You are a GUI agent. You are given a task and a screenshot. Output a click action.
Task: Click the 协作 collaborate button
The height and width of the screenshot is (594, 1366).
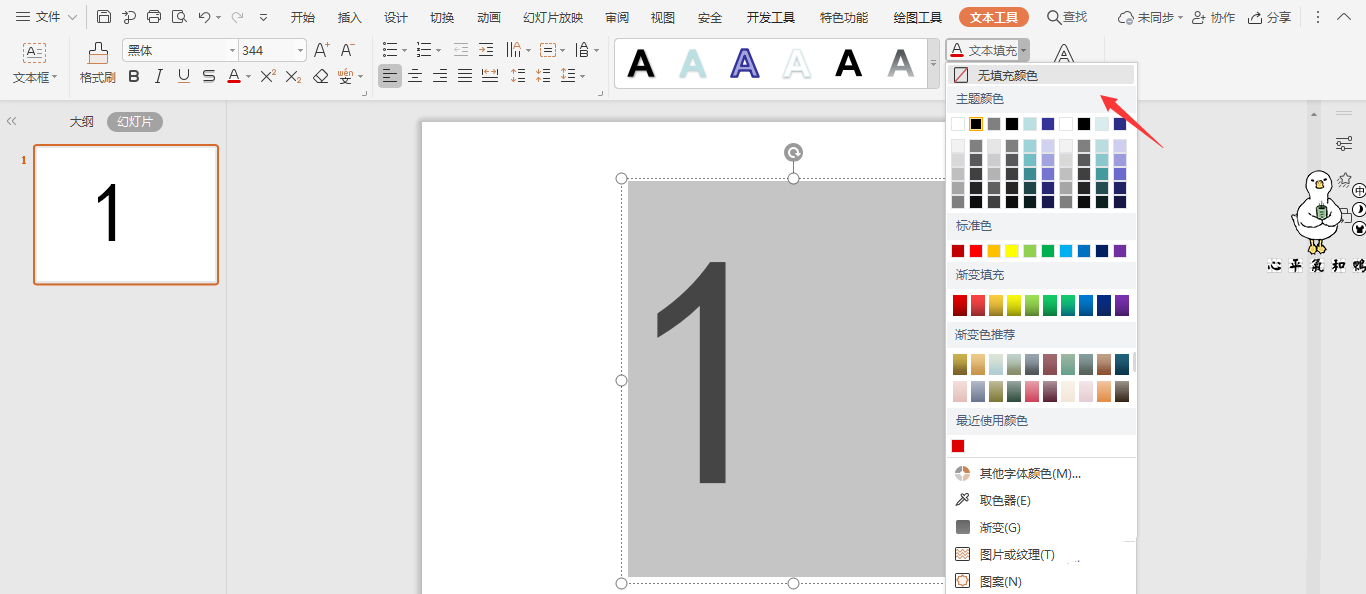point(1214,17)
